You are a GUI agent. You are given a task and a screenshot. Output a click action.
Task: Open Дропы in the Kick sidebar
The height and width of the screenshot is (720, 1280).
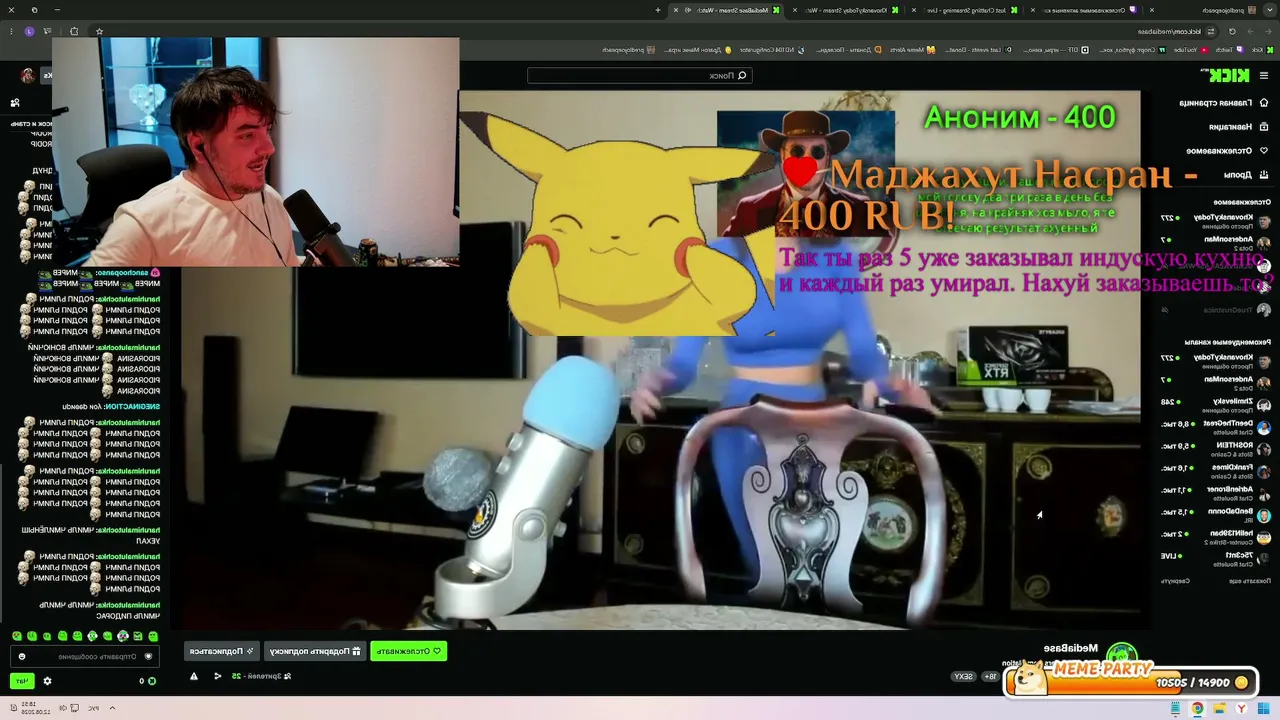pyautogui.click(x=1246, y=174)
